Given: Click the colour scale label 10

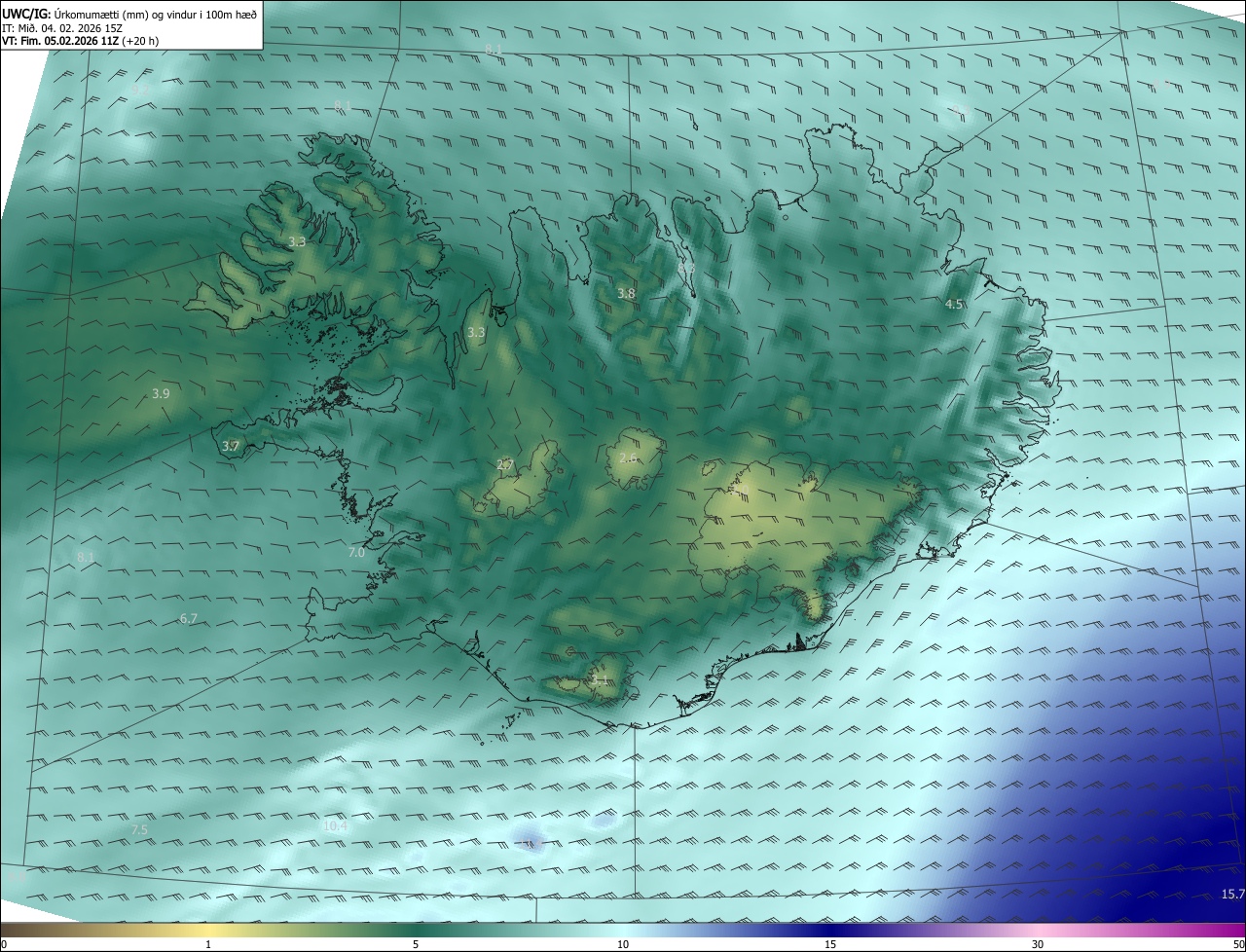Looking at the screenshot, I should coord(623,945).
